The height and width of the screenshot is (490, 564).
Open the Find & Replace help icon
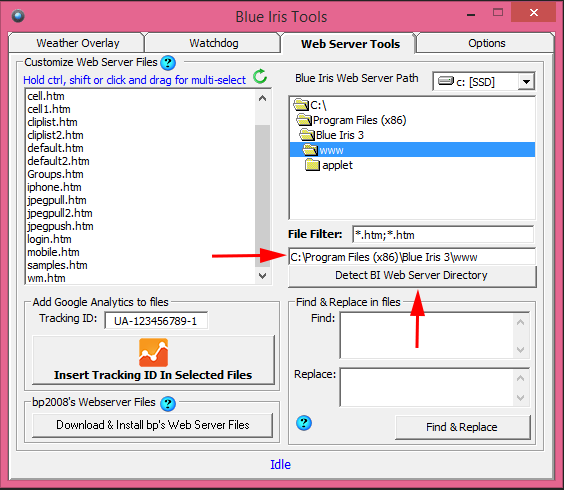304,423
